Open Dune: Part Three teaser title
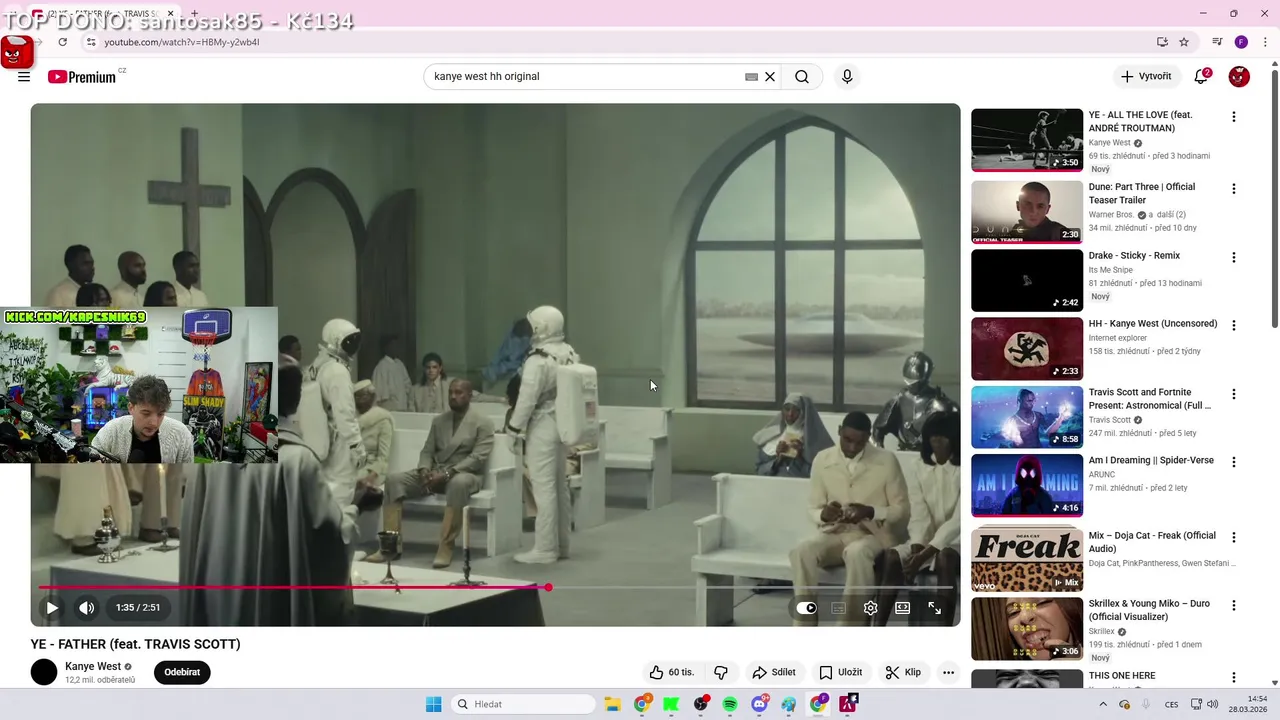1280x720 pixels. 1142,194
